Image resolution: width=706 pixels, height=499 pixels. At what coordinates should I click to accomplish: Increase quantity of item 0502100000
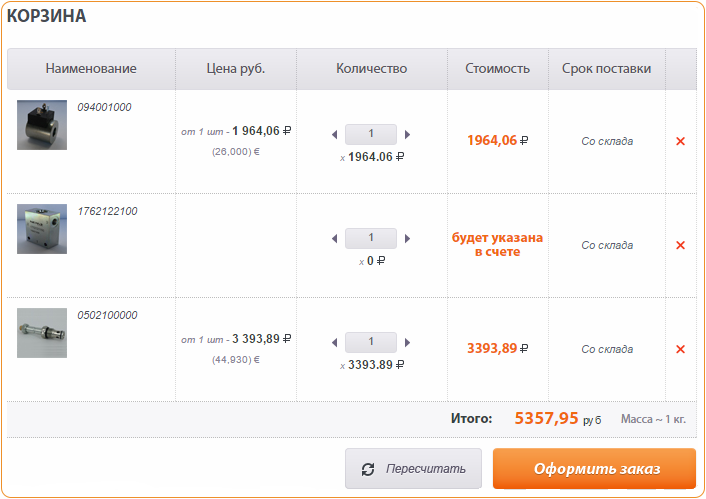pos(408,342)
